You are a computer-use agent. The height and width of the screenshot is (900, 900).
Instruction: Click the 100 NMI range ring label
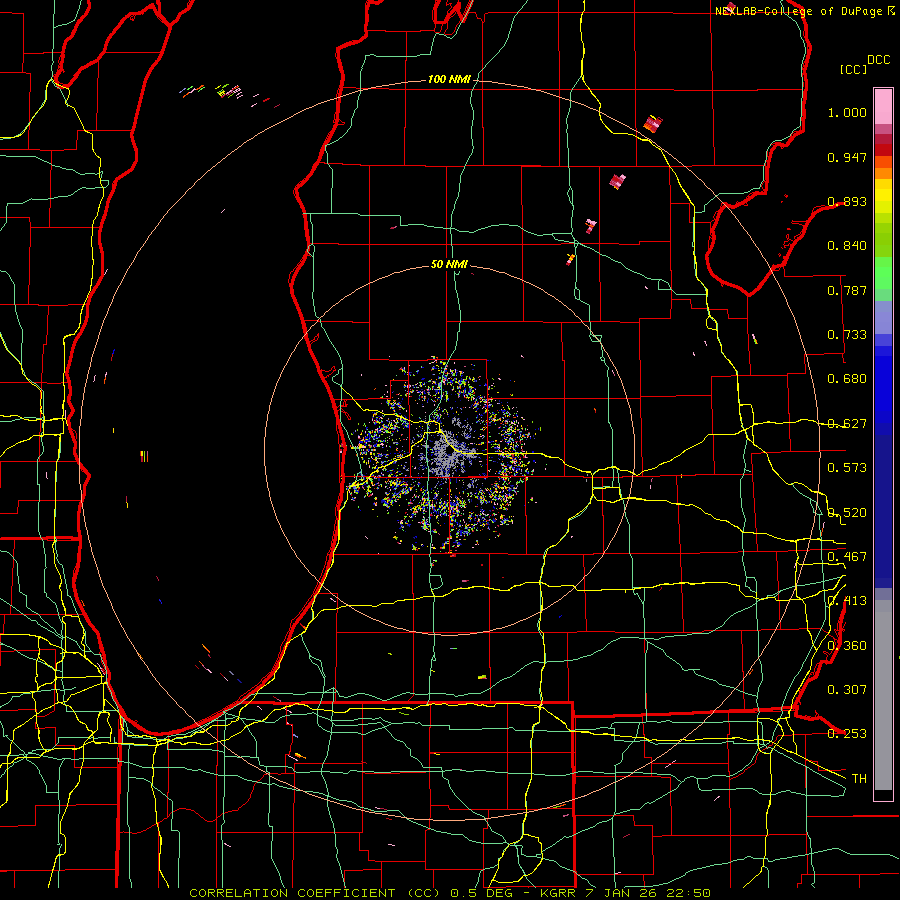448,79
